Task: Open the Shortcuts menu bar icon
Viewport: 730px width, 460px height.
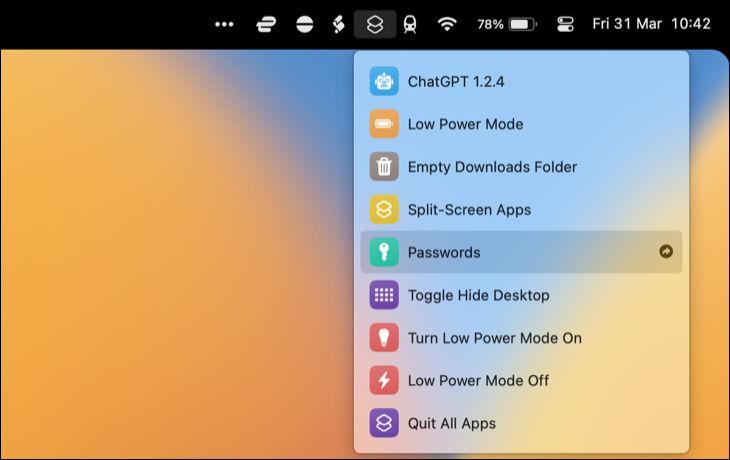Action: tap(375, 24)
